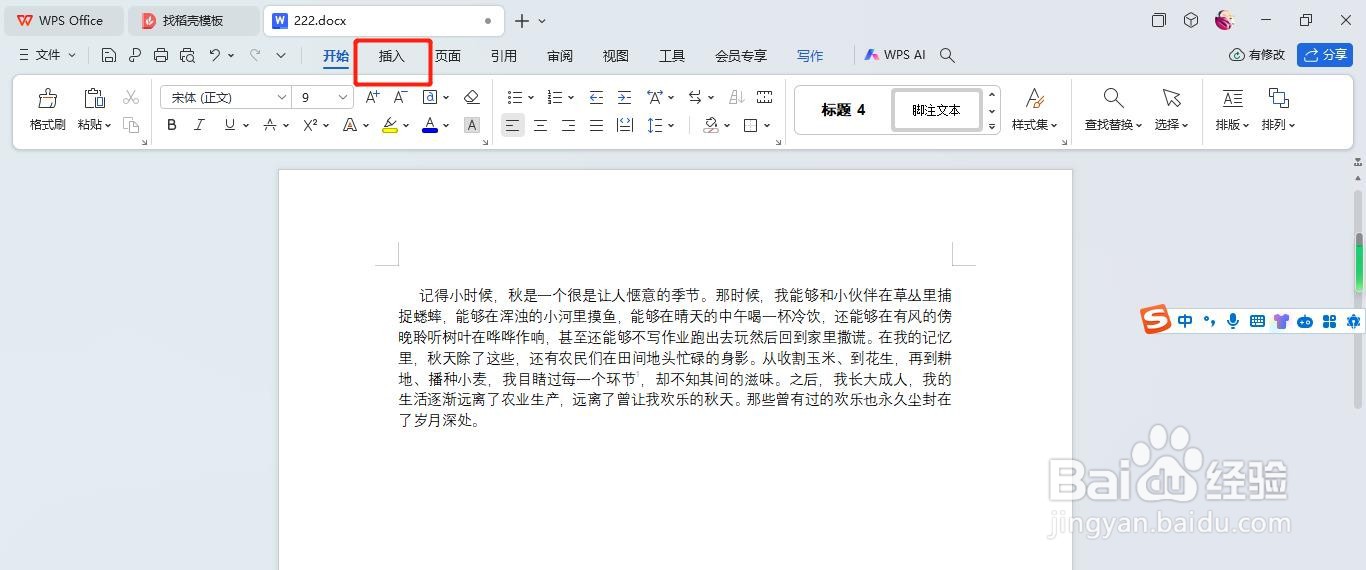Click the Select cursor icon
The height and width of the screenshot is (570, 1366).
coord(1171,98)
